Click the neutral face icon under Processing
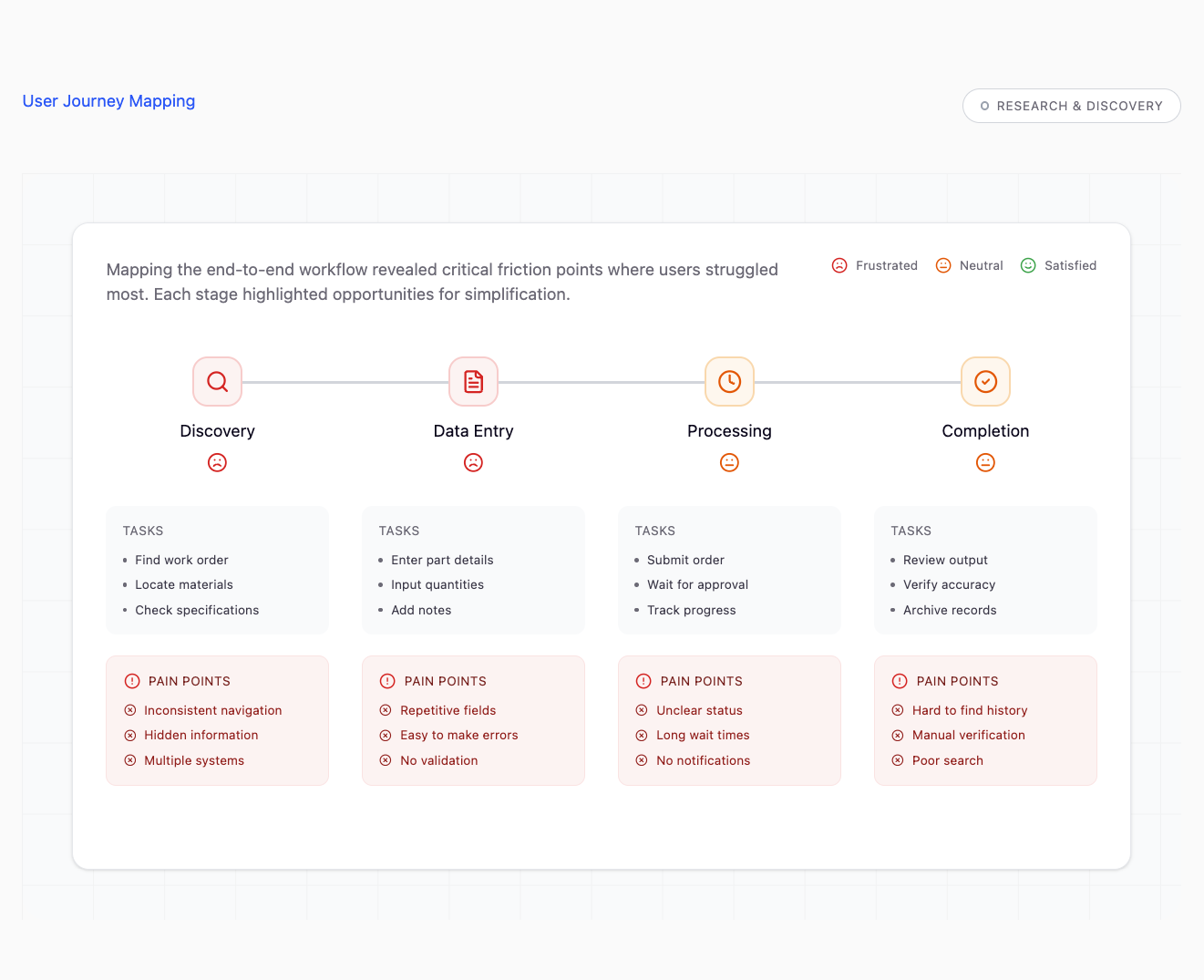The height and width of the screenshot is (980, 1204). tap(729, 462)
